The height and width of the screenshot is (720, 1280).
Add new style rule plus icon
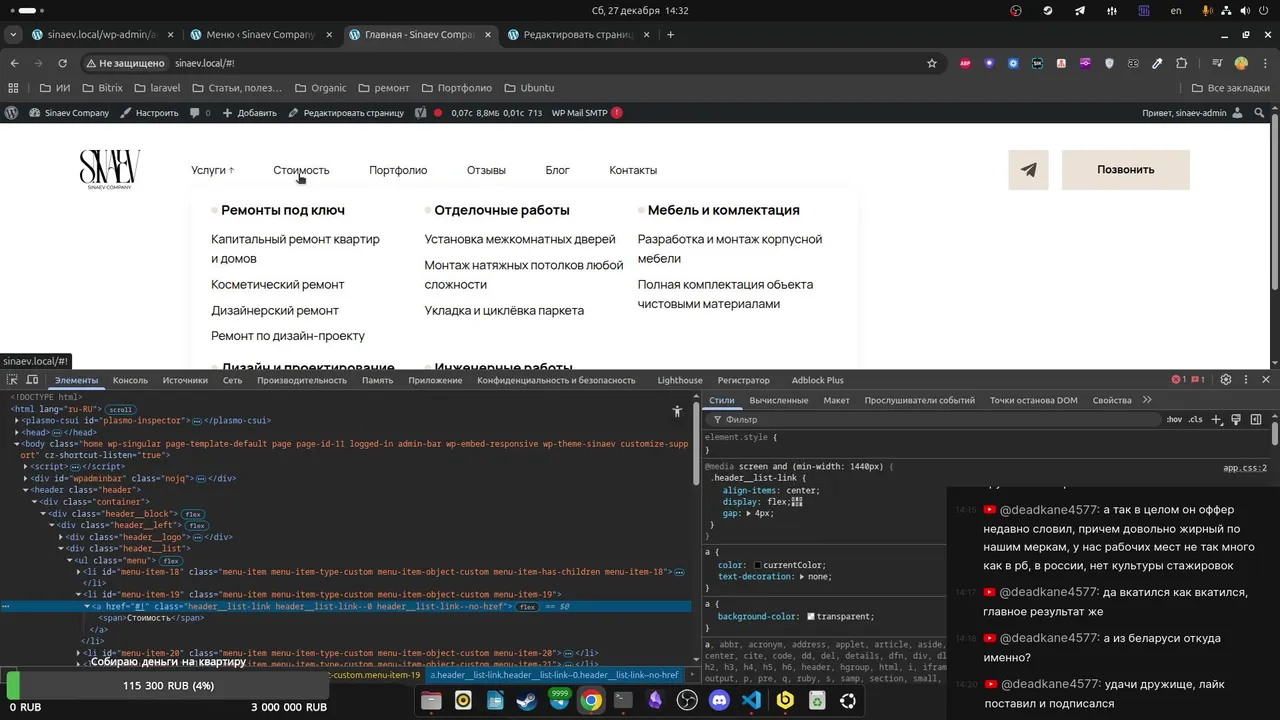pos(1216,419)
